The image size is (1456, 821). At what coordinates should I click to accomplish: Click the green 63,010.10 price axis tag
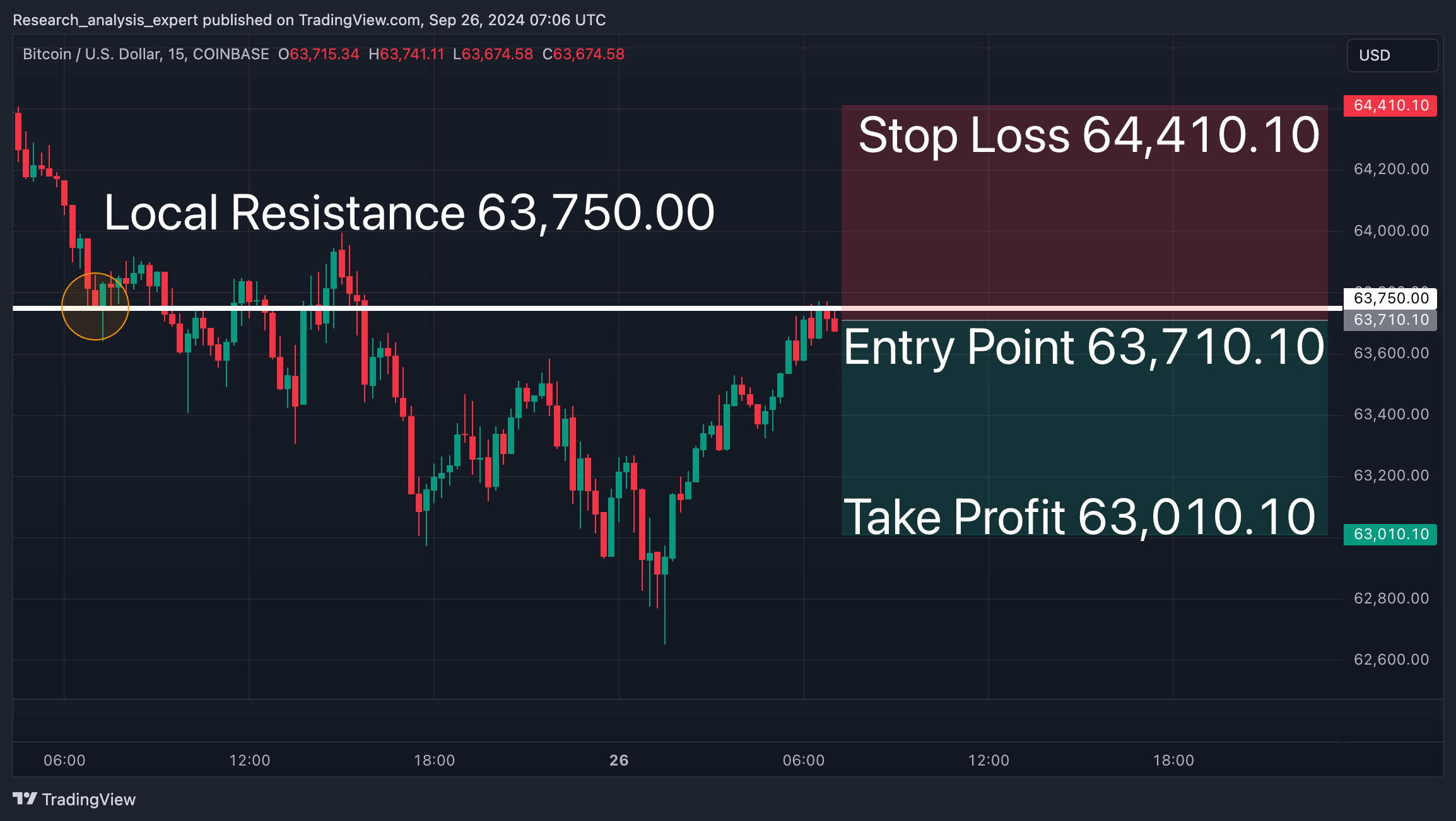[x=1390, y=534]
